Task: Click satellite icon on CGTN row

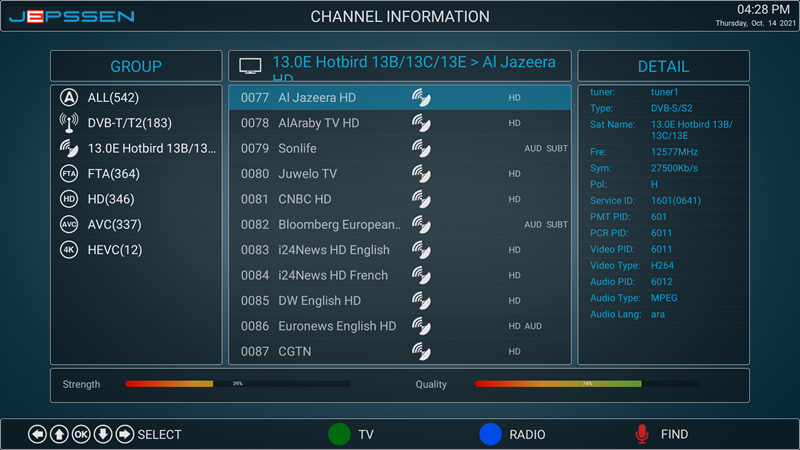Action: pos(421,351)
